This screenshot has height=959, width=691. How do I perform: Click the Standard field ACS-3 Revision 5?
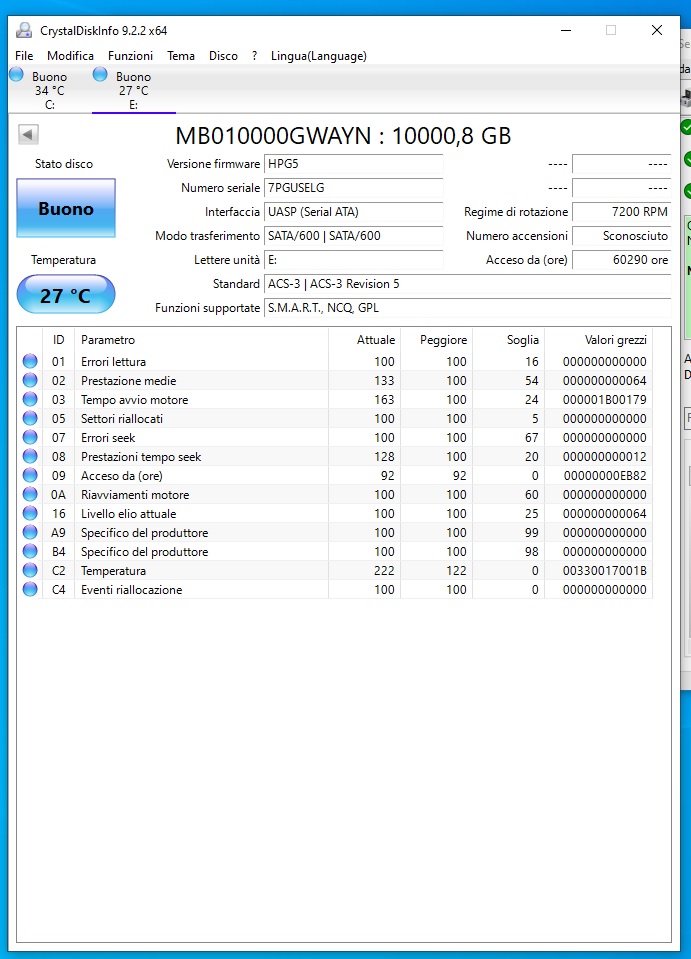point(468,284)
